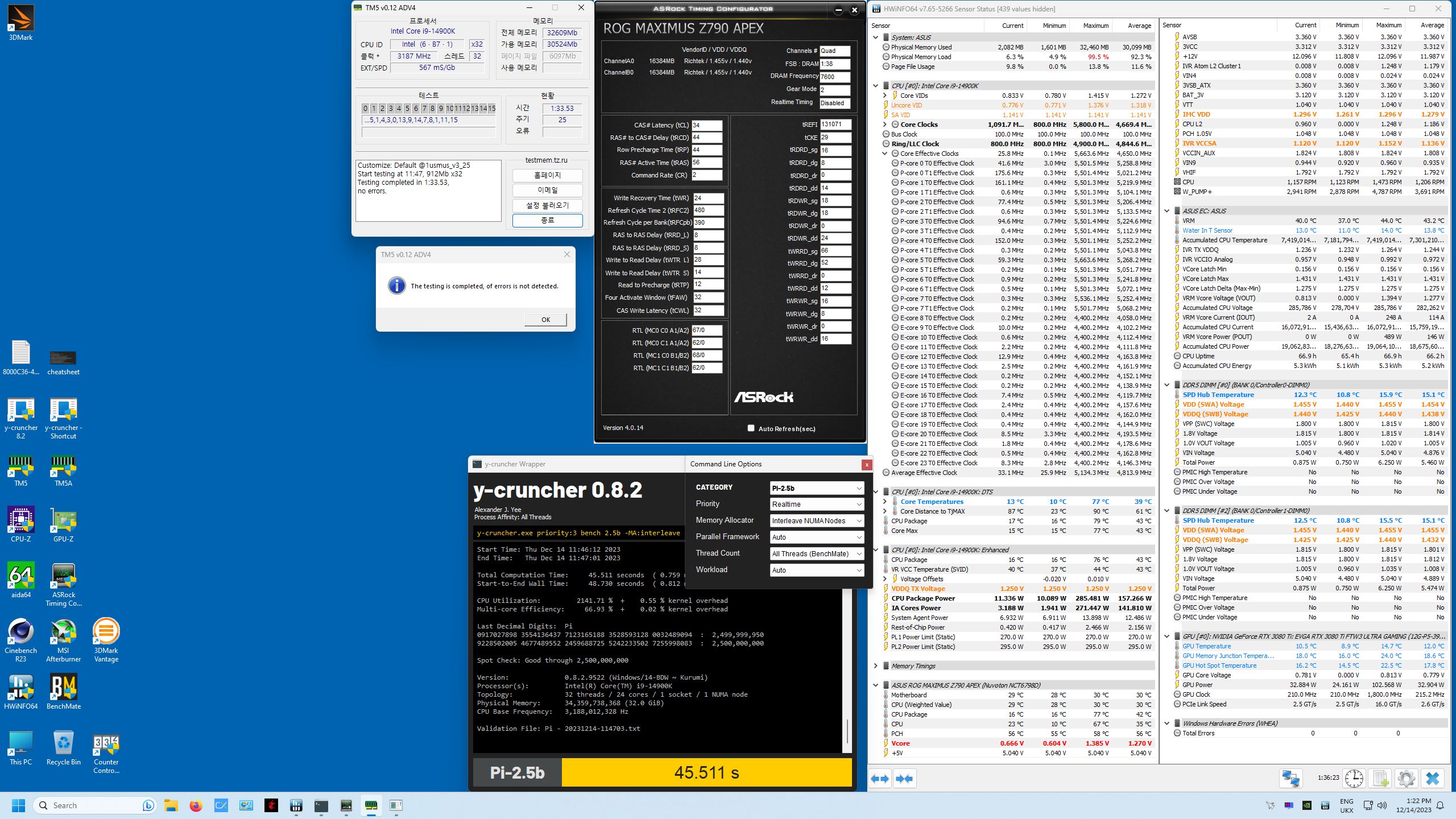Enable the Auto Refresh checkbox
The image size is (1456, 819).
(x=751, y=428)
